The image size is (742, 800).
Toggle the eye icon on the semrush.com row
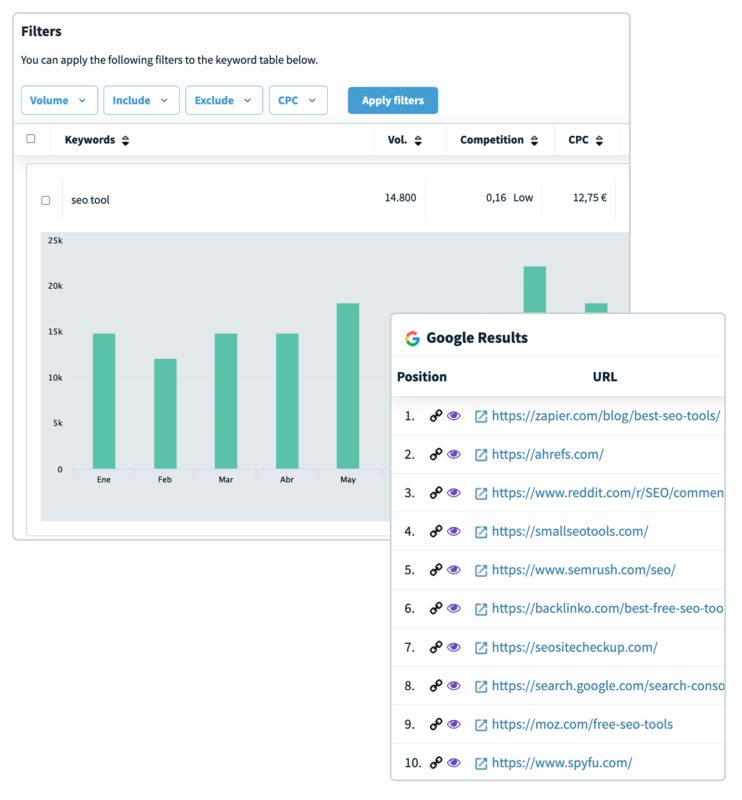(454, 569)
